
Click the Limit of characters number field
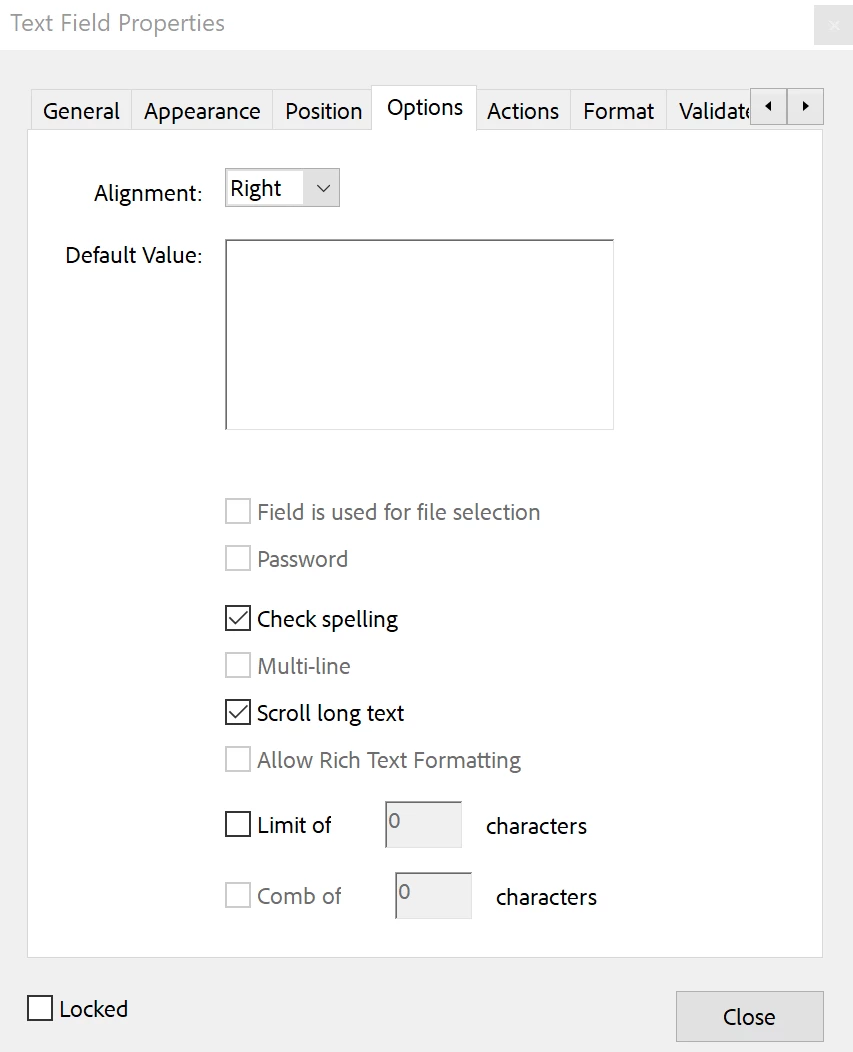pyautogui.click(x=423, y=825)
